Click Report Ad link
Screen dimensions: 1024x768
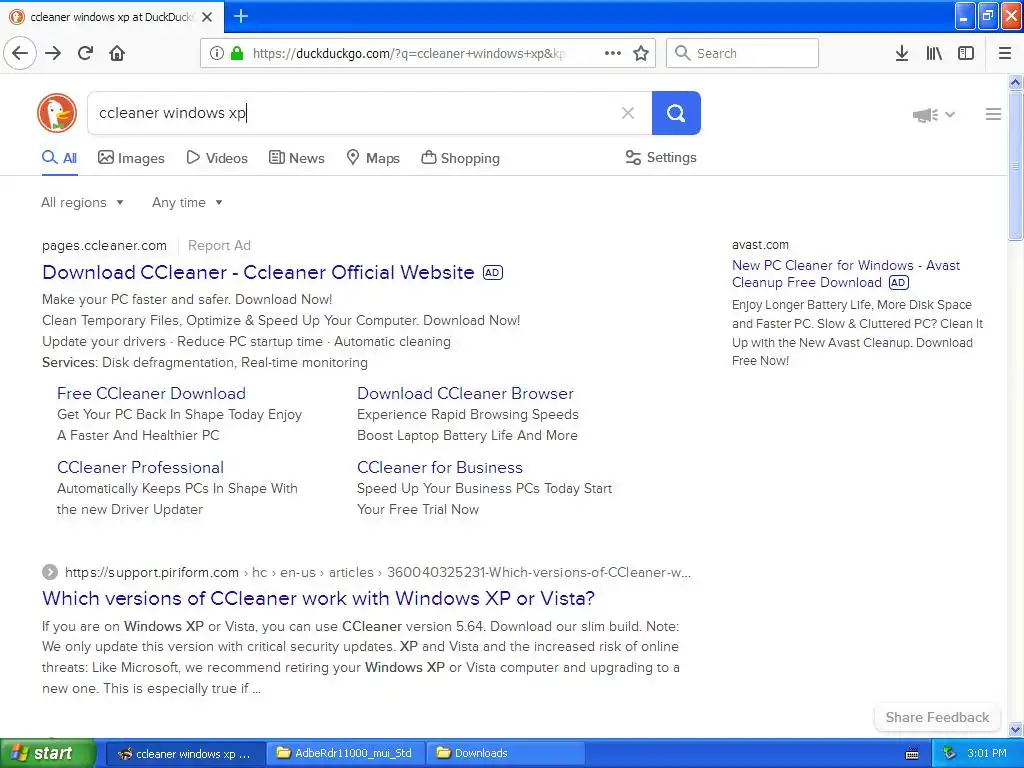tap(219, 246)
